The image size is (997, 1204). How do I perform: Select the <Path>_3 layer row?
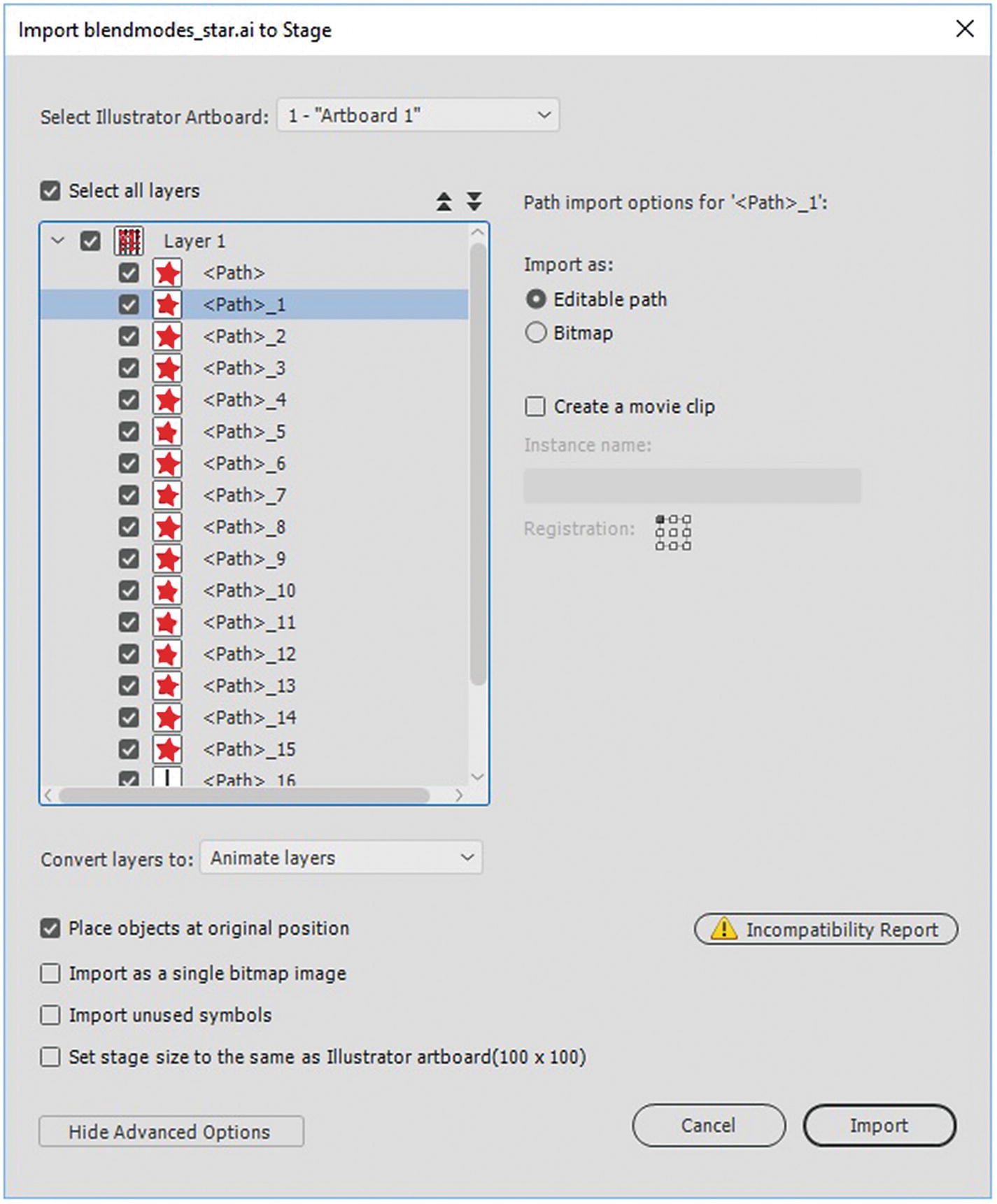click(244, 368)
